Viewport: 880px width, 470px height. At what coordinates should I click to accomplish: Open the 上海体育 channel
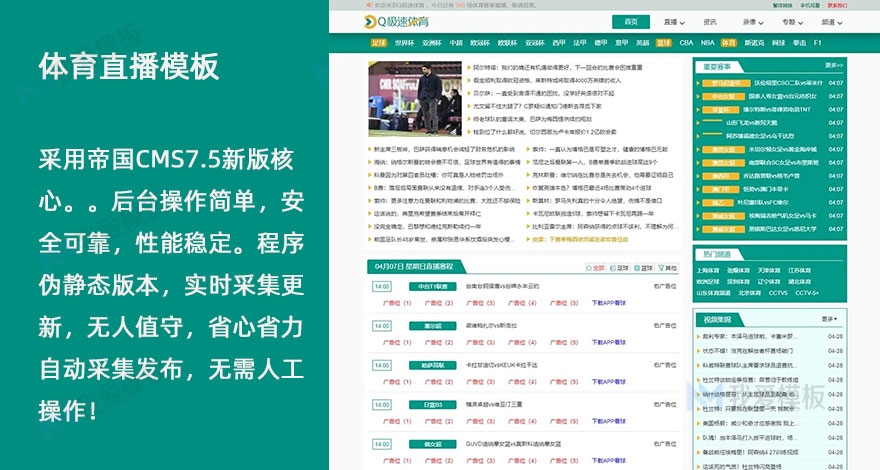coord(707,271)
